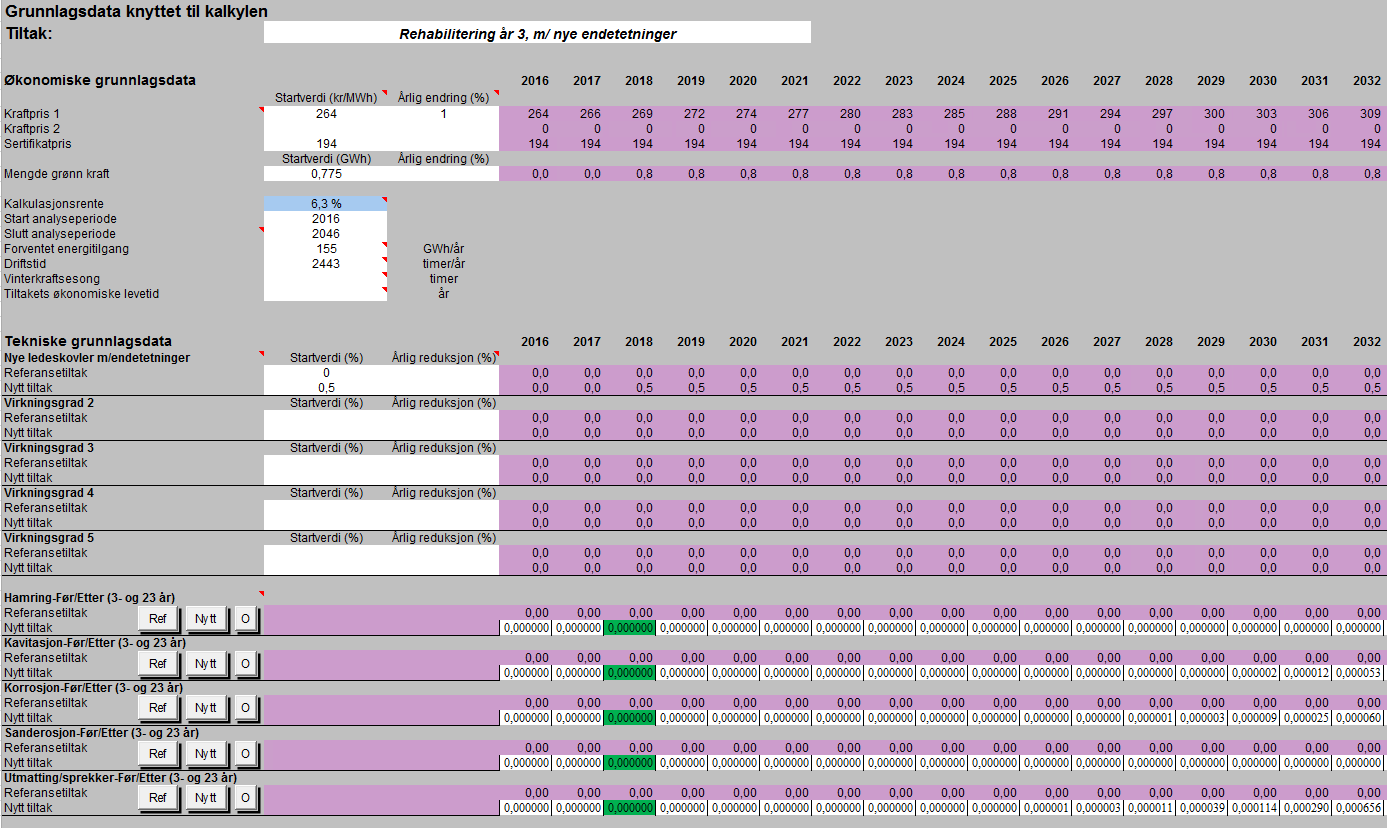The width and height of the screenshot is (1387, 828).
Task: Select the Forventet energitilgang cell 155
Action: click(325, 249)
